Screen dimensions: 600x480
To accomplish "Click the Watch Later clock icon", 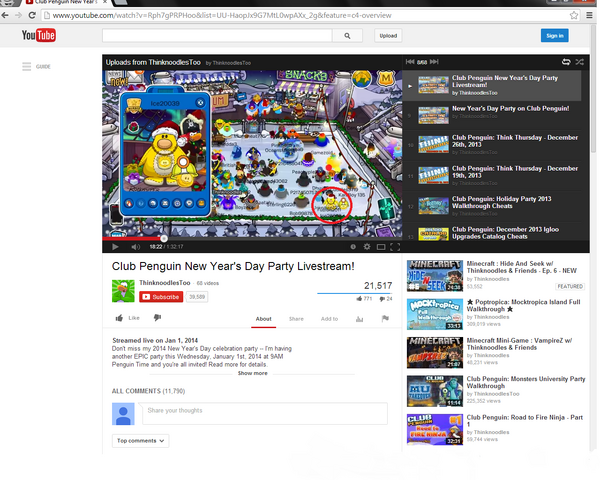I will [353, 247].
